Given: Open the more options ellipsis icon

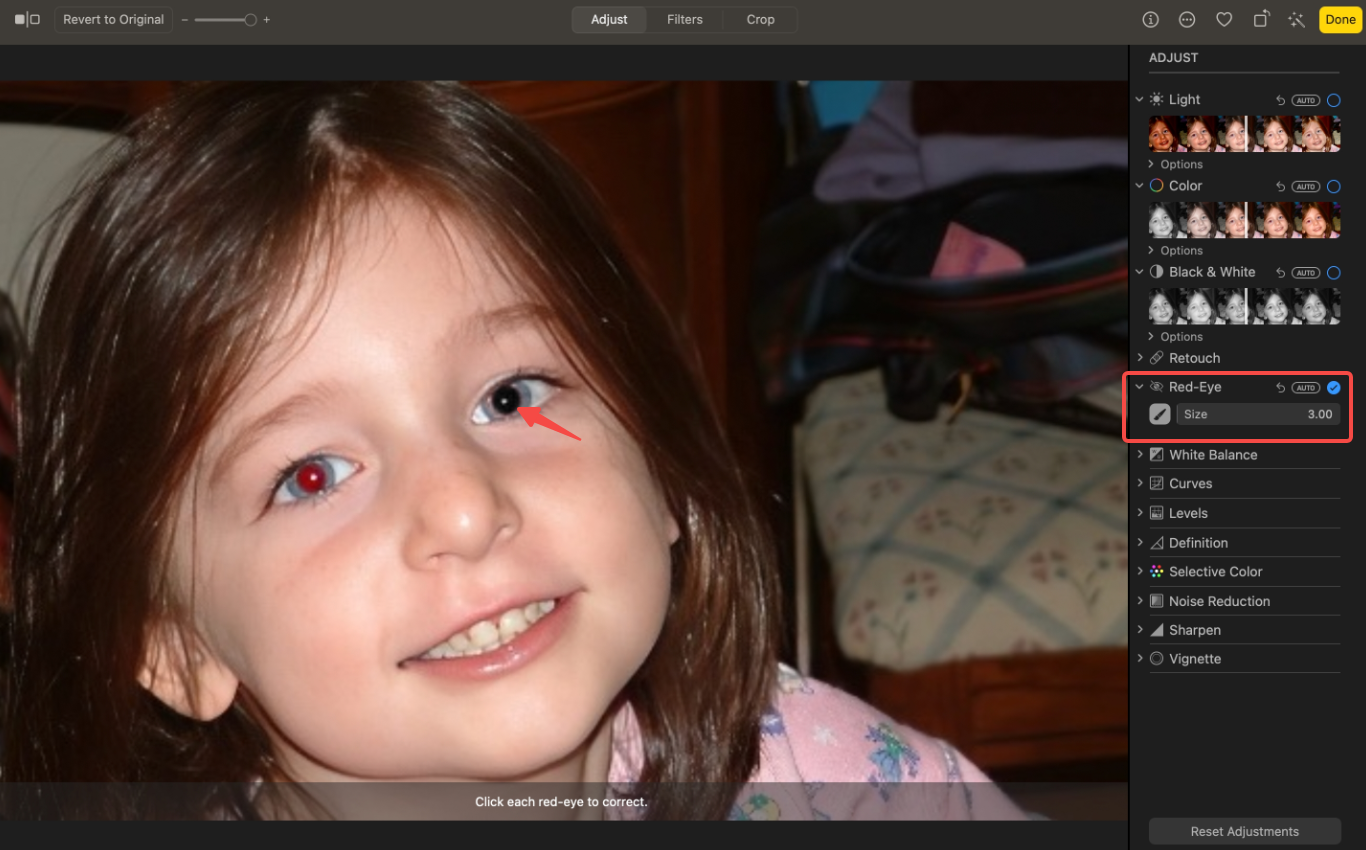Looking at the screenshot, I should (1187, 19).
